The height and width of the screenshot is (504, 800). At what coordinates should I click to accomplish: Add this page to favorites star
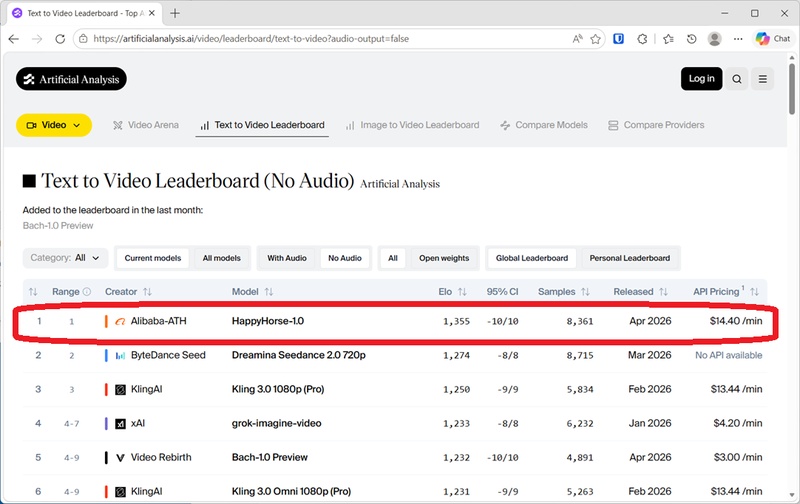pyautogui.click(x=595, y=39)
